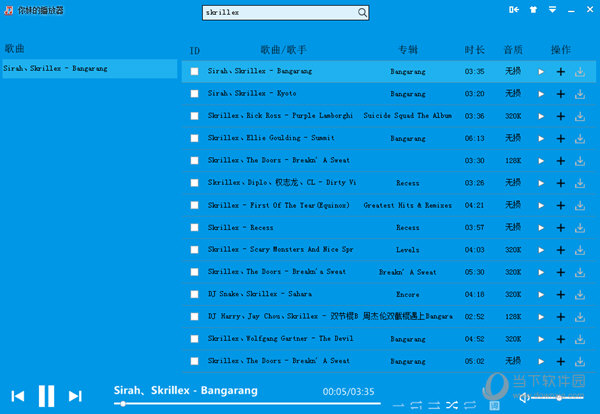Viewport: 600px width, 414px height.
Task: Download Sirah, Skrillex - Bangarang
Action: pyautogui.click(x=580, y=72)
